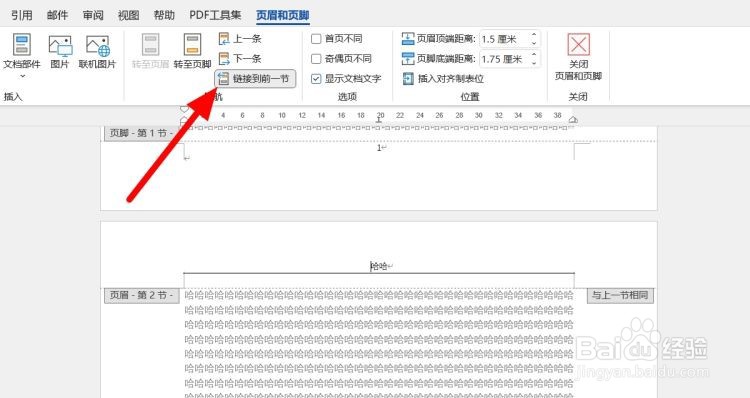The image size is (750, 398).
Task: Click the 页脚底端距离 footer distance icon
Action: (408, 59)
